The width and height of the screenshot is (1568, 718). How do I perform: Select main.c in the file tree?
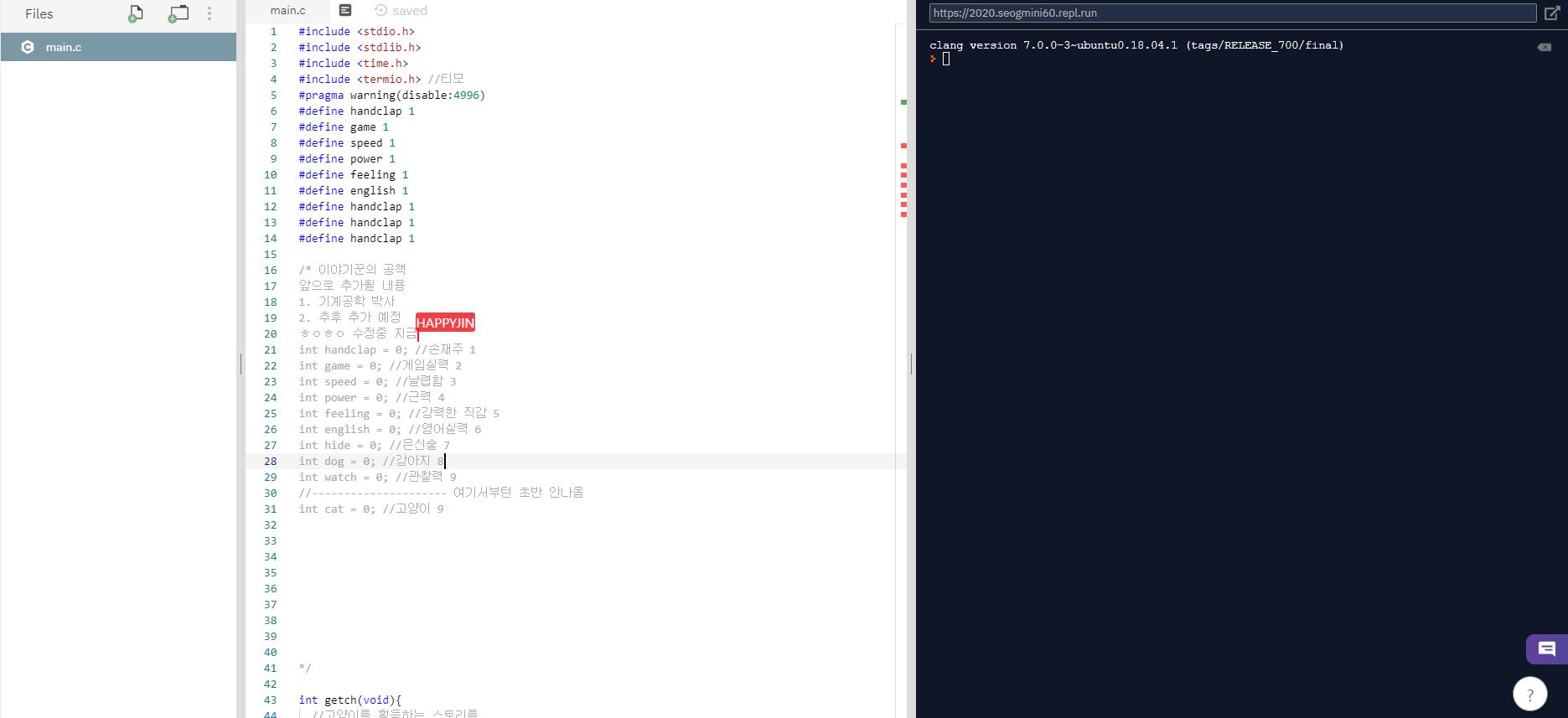118,47
